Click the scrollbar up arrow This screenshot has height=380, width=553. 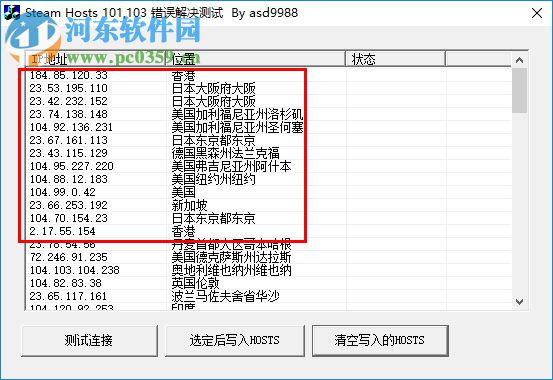(x=519, y=60)
